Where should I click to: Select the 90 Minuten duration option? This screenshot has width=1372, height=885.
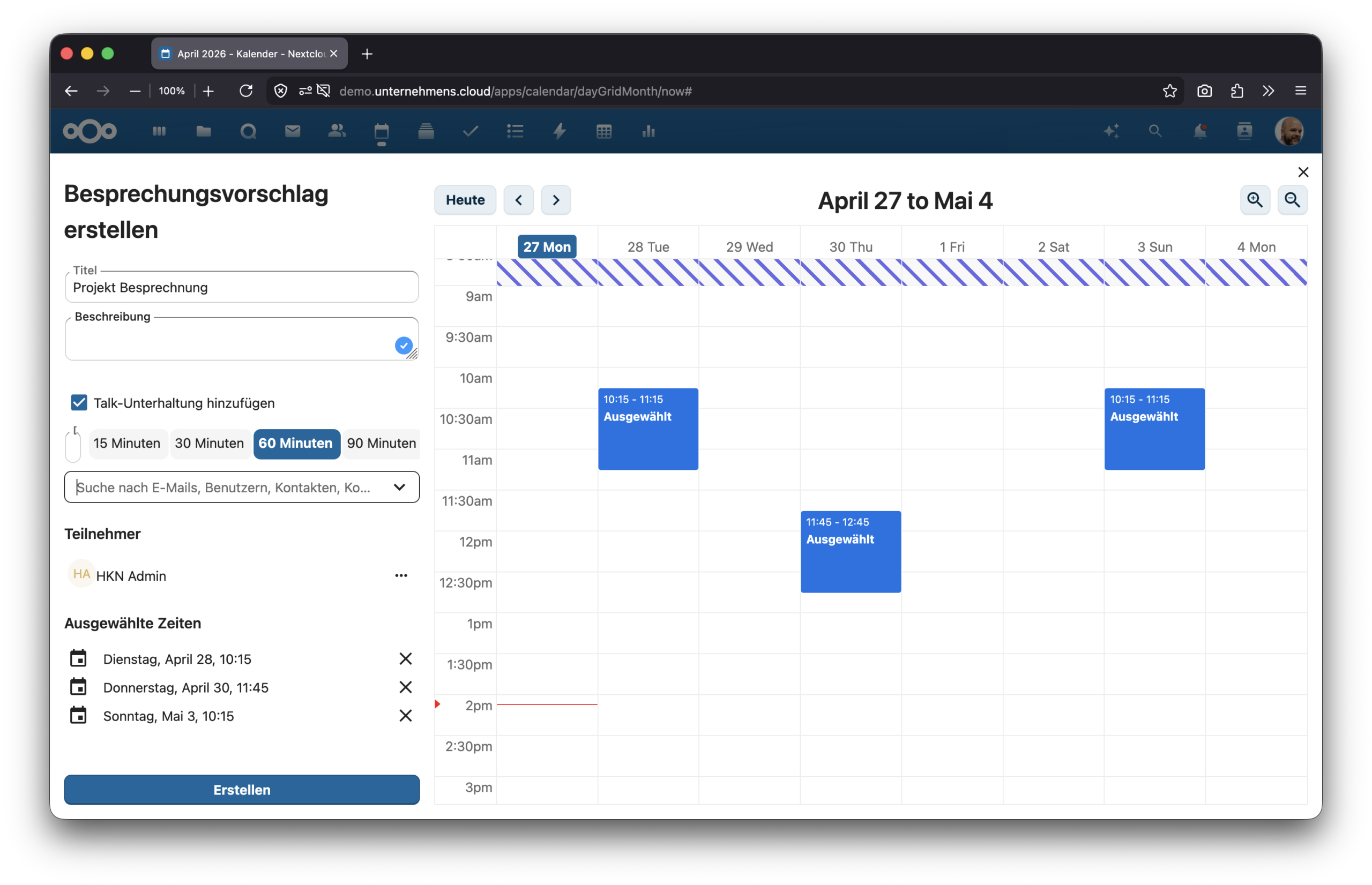coord(381,444)
